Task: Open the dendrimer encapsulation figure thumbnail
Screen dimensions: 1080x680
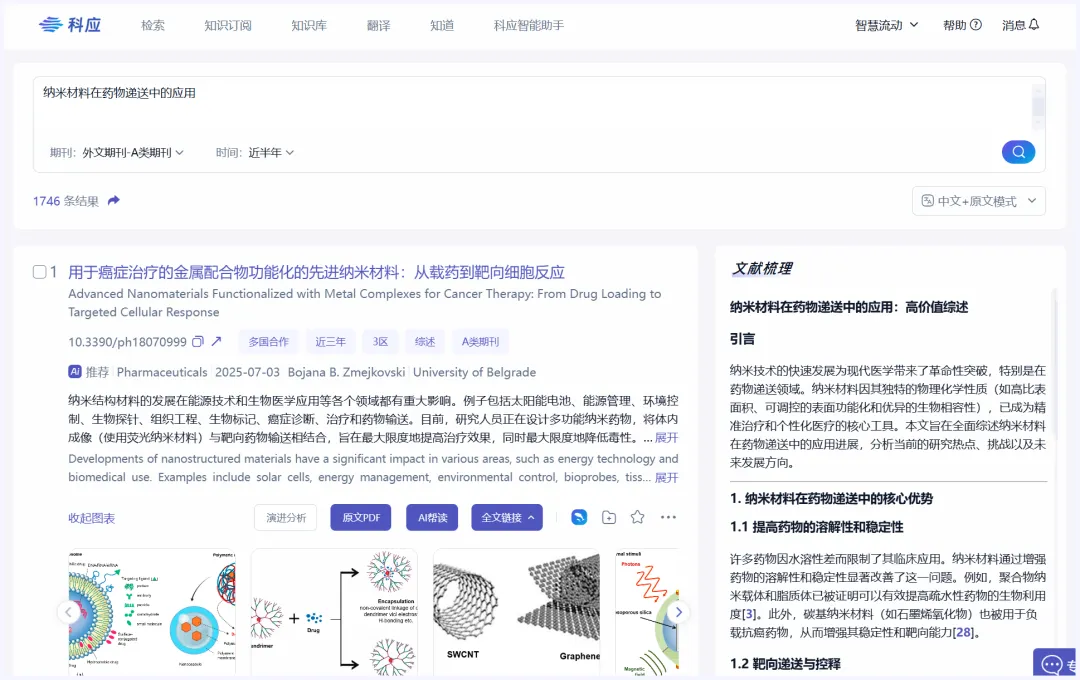Action: 334,612
